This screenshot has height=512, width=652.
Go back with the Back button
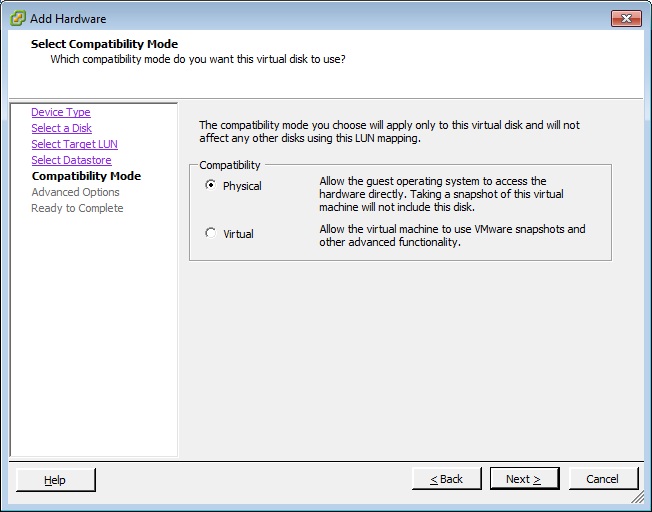(x=447, y=479)
